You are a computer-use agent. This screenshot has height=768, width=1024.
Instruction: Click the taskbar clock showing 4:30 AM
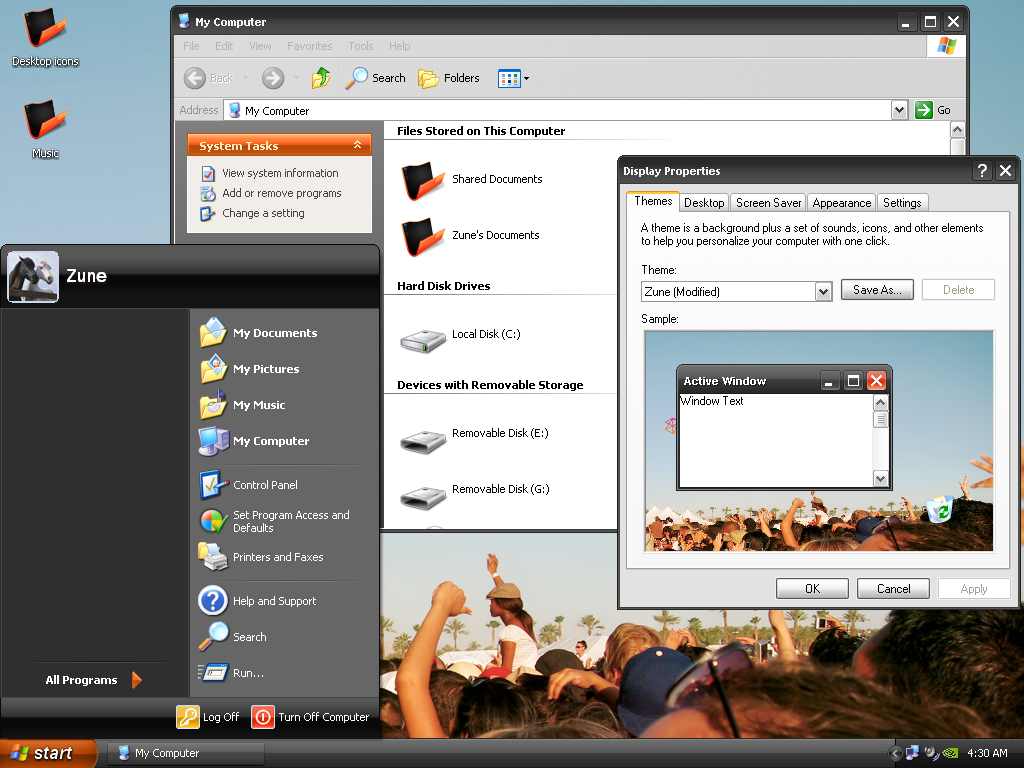click(987, 753)
